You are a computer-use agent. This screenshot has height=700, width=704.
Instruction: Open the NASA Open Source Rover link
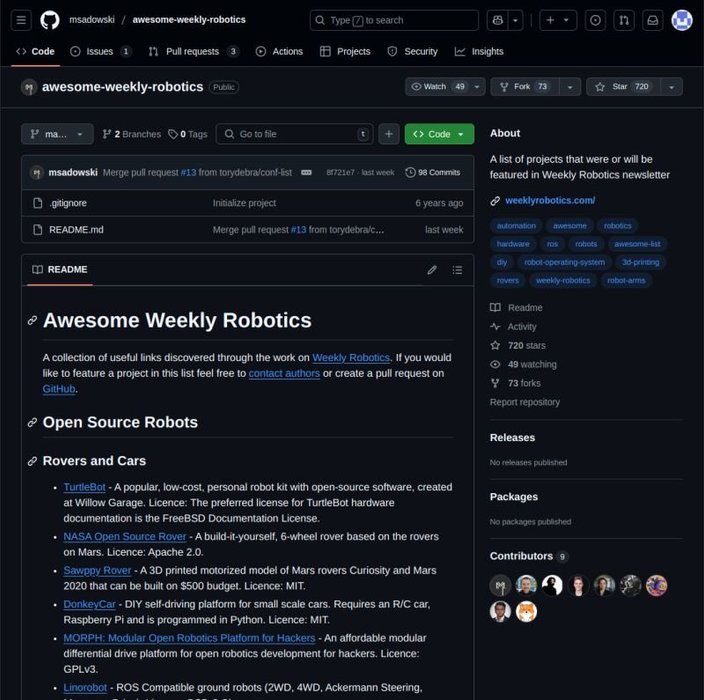[125, 537]
